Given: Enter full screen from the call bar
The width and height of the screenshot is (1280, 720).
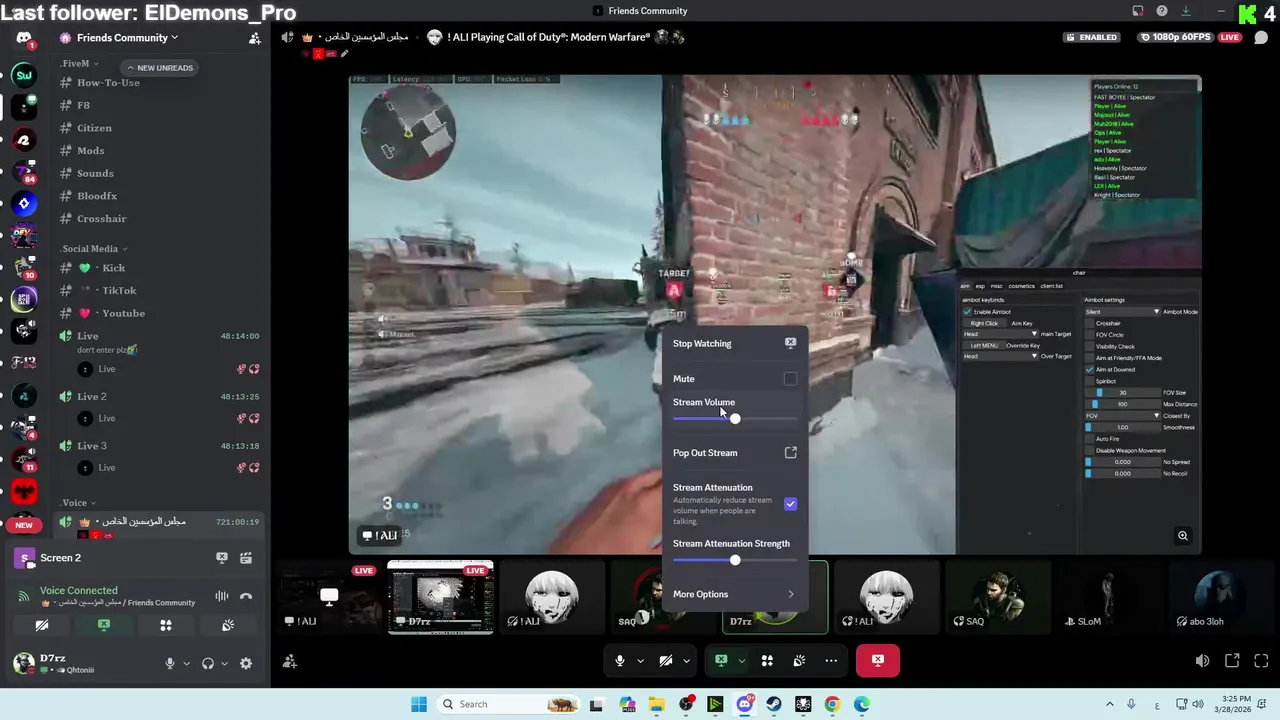Looking at the screenshot, I should coord(1261,661).
